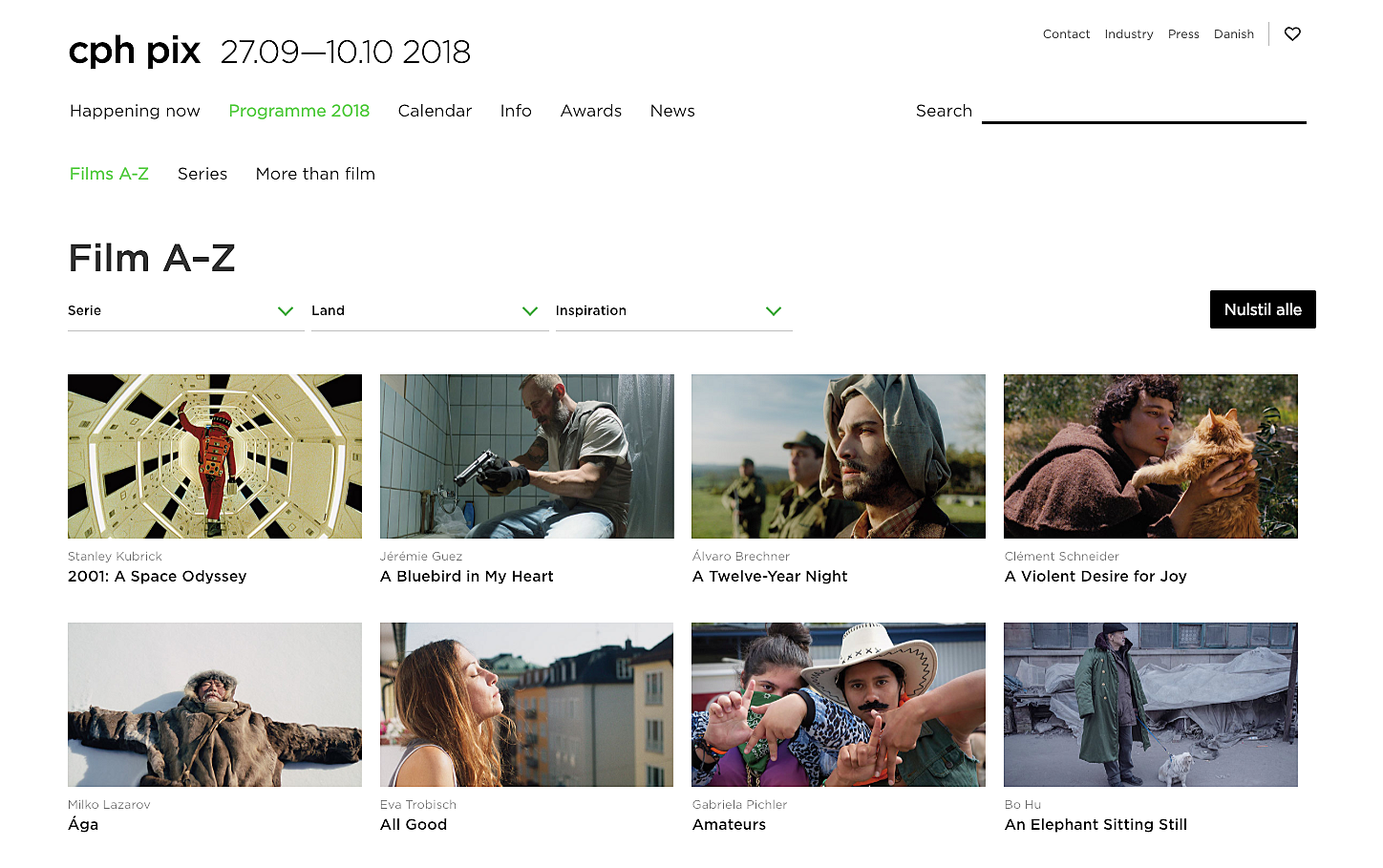The height and width of the screenshot is (868, 1383).
Task: Click director name Clément Schneider
Action: [1062, 557]
